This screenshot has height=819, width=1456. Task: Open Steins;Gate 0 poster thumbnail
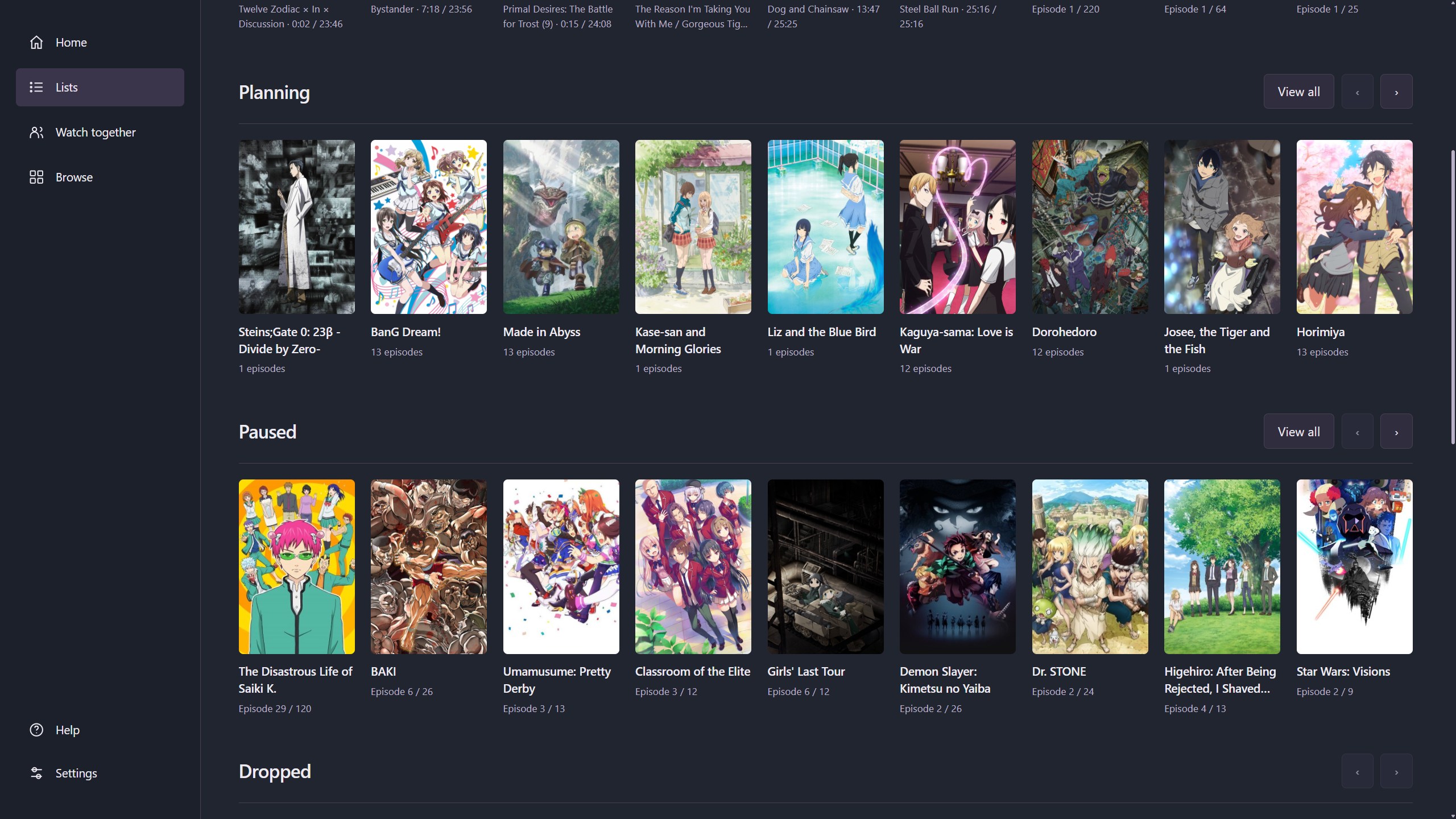click(297, 227)
